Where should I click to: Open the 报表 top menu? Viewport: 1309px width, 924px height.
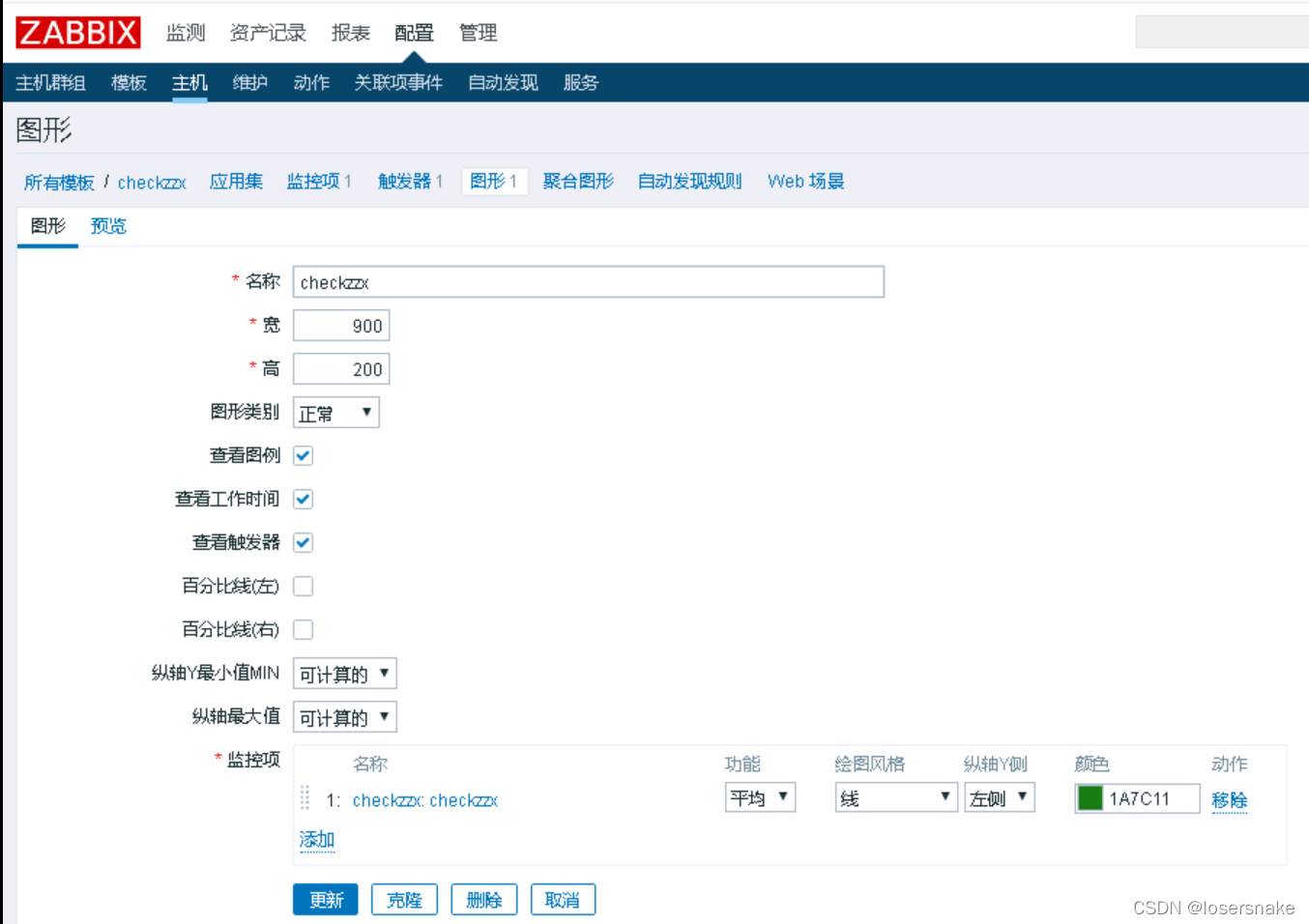pyautogui.click(x=351, y=33)
